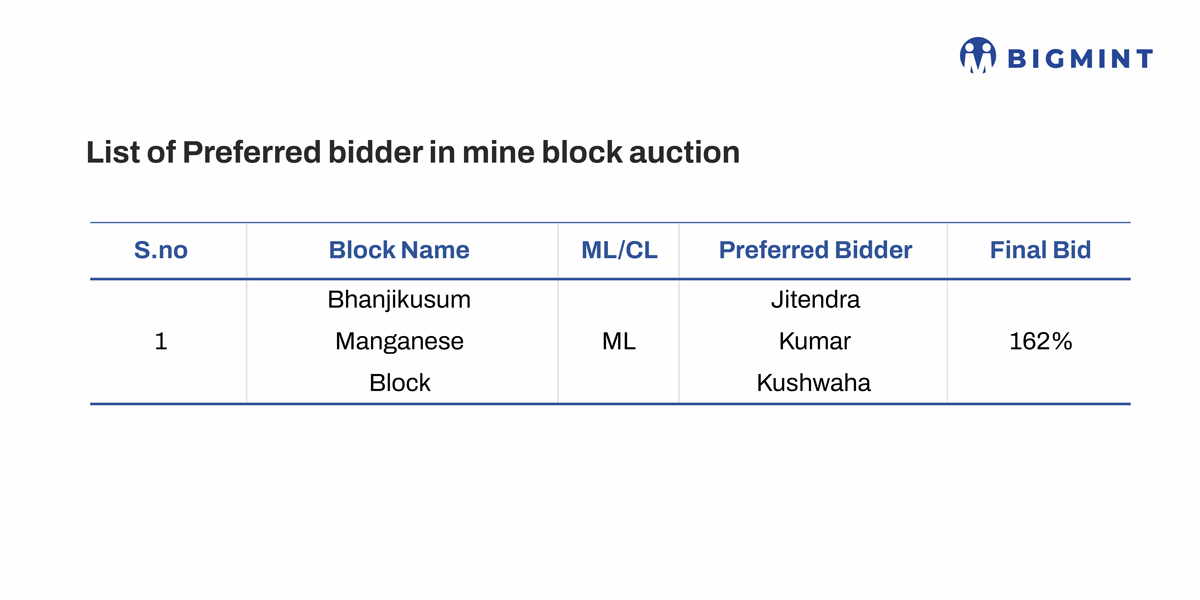
Task: Select the 162% final bid value
Action: pyautogui.click(x=1040, y=341)
